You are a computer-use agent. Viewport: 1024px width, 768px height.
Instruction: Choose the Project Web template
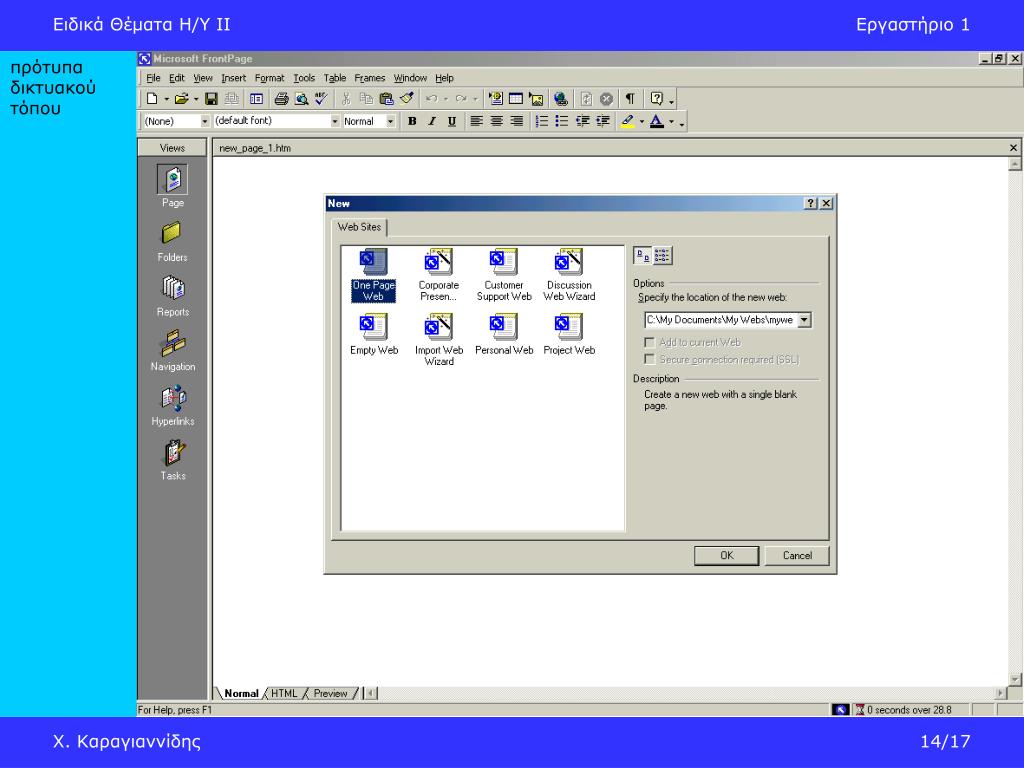[569, 334]
